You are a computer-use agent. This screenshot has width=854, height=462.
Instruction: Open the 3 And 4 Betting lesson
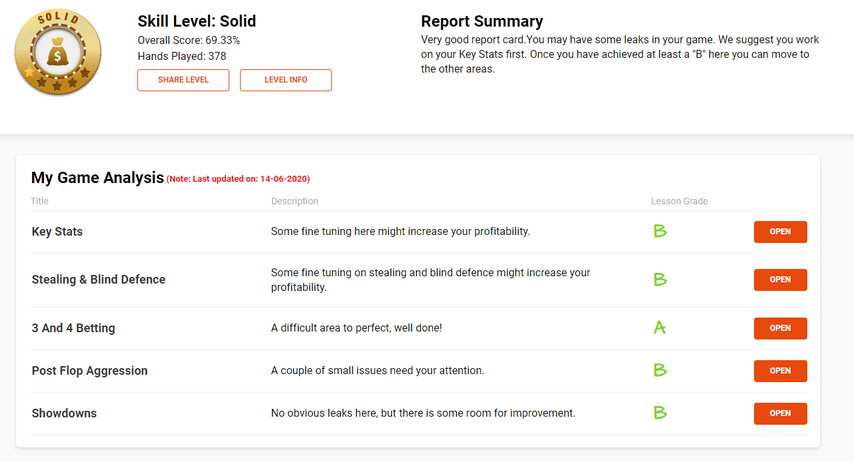coord(780,328)
